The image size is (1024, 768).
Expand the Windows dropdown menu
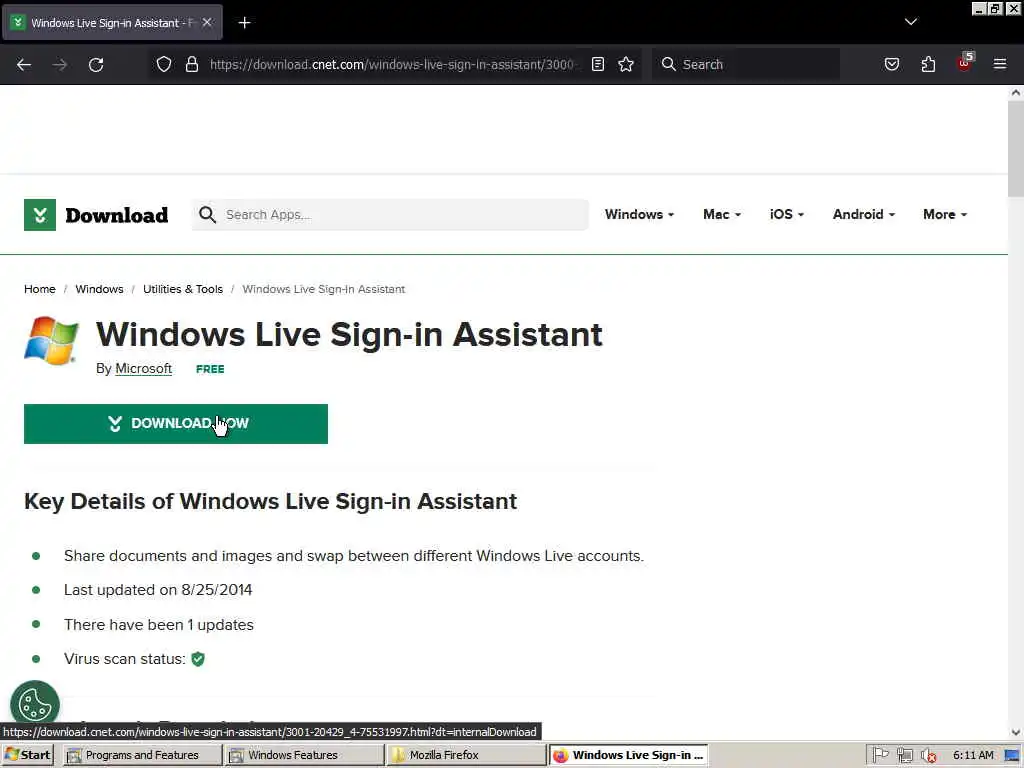[x=639, y=214]
